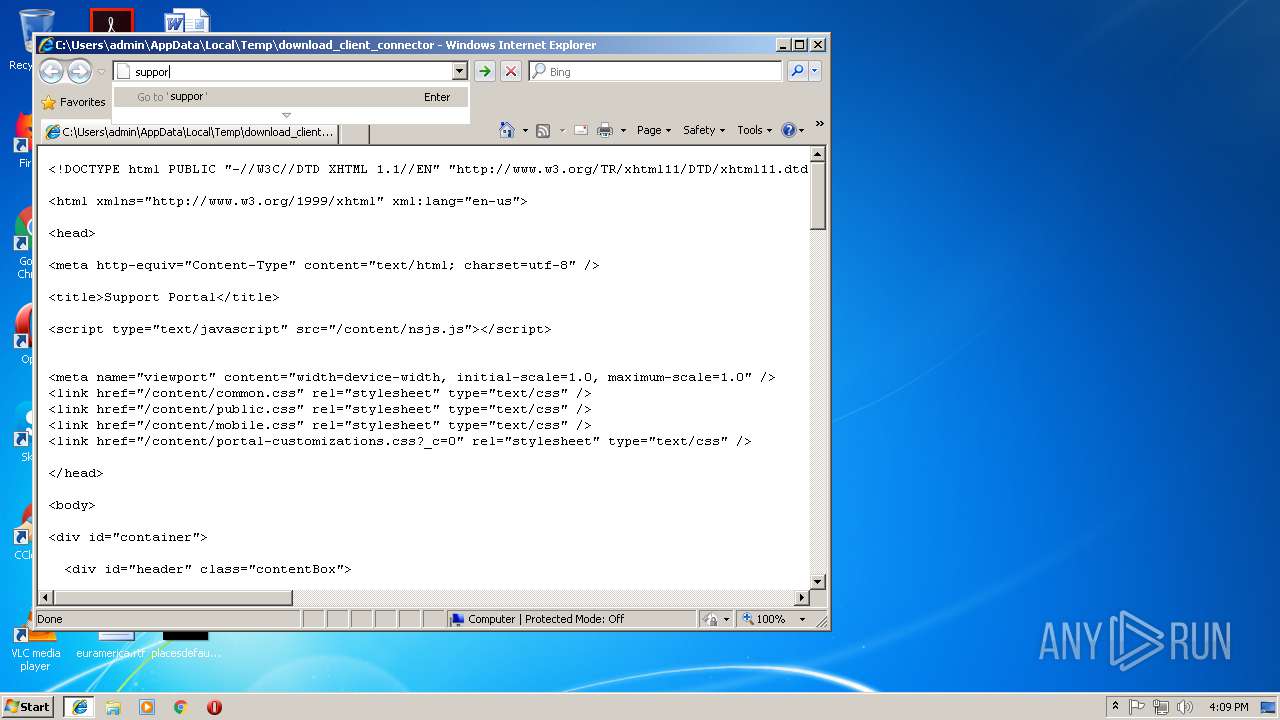The width and height of the screenshot is (1280, 720).
Task: Open the Home page icon
Action: click(x=506, y=130)
